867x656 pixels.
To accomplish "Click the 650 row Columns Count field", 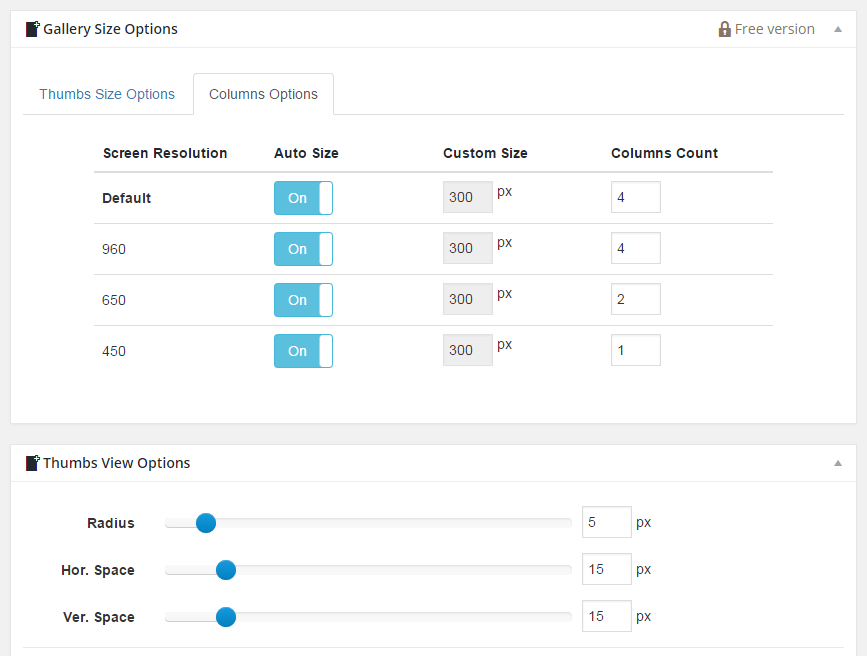I will coord(636,299).
